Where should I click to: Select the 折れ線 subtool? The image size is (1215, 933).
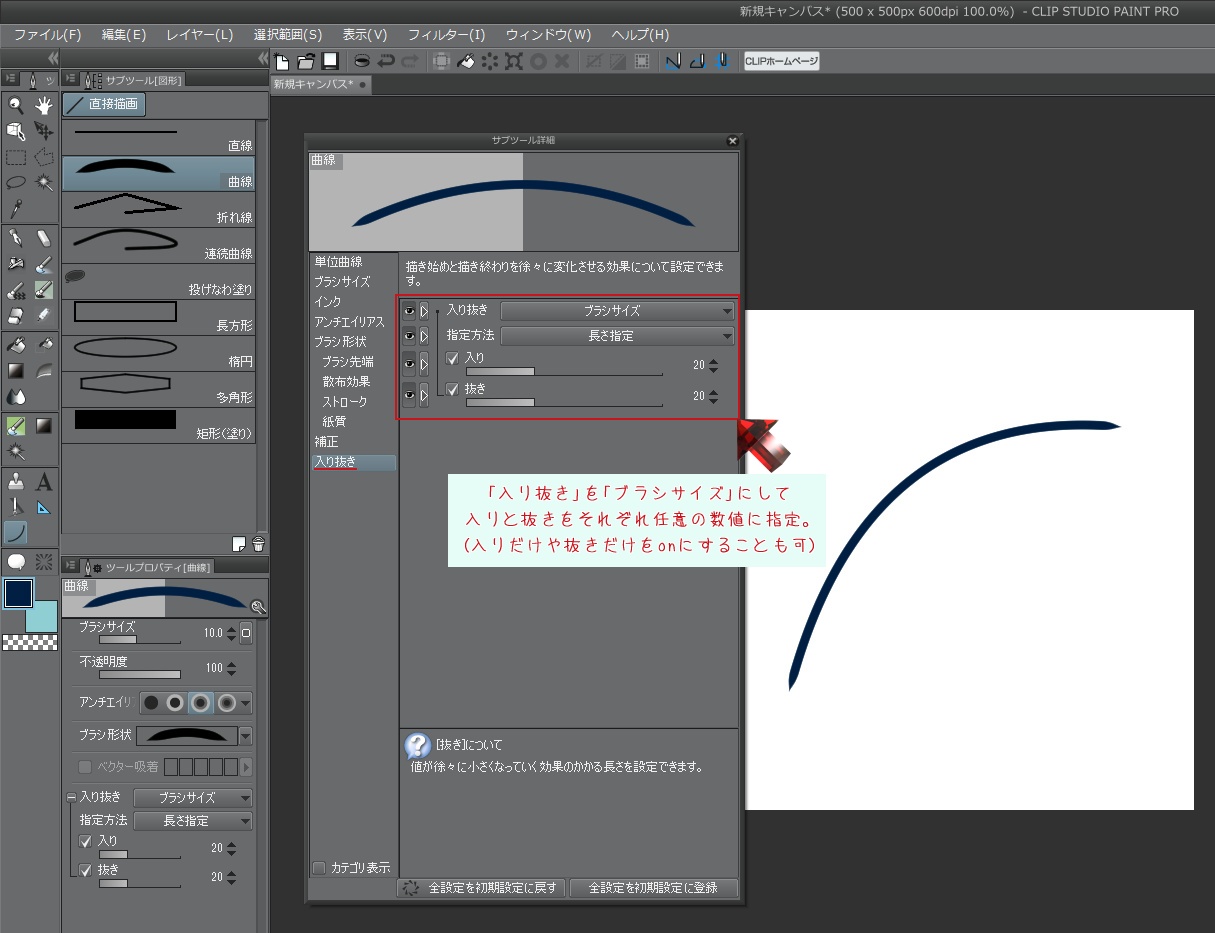(158, 208)
